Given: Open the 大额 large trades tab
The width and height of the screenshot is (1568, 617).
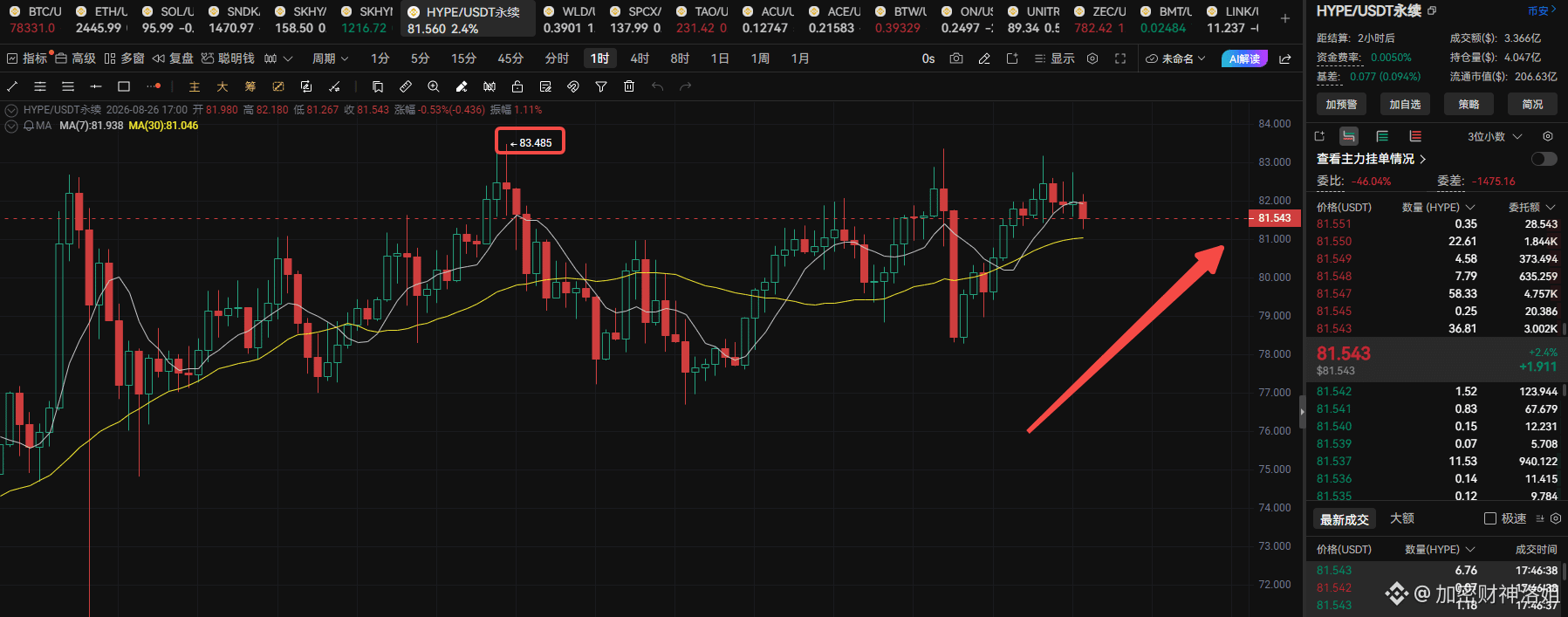Looking at the screenshot, I should coord(1402,518).
